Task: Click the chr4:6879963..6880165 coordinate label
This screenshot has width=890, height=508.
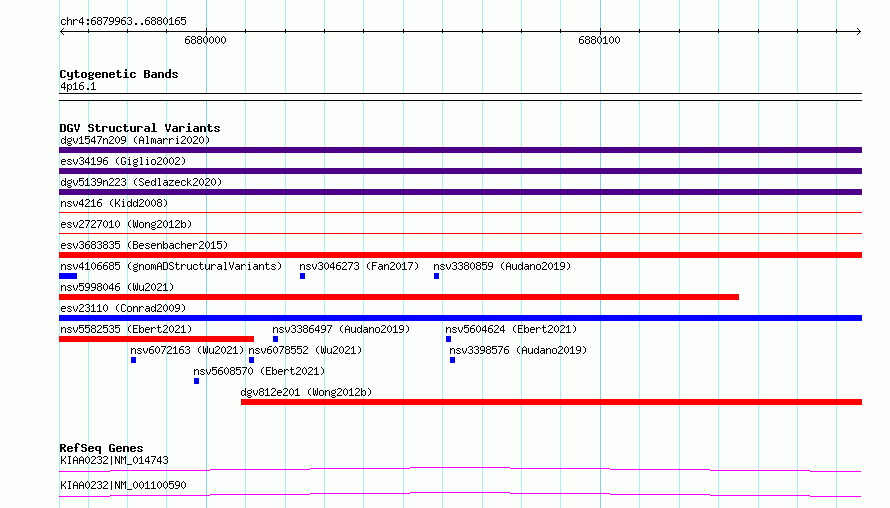Action: [x=123, y=21]
